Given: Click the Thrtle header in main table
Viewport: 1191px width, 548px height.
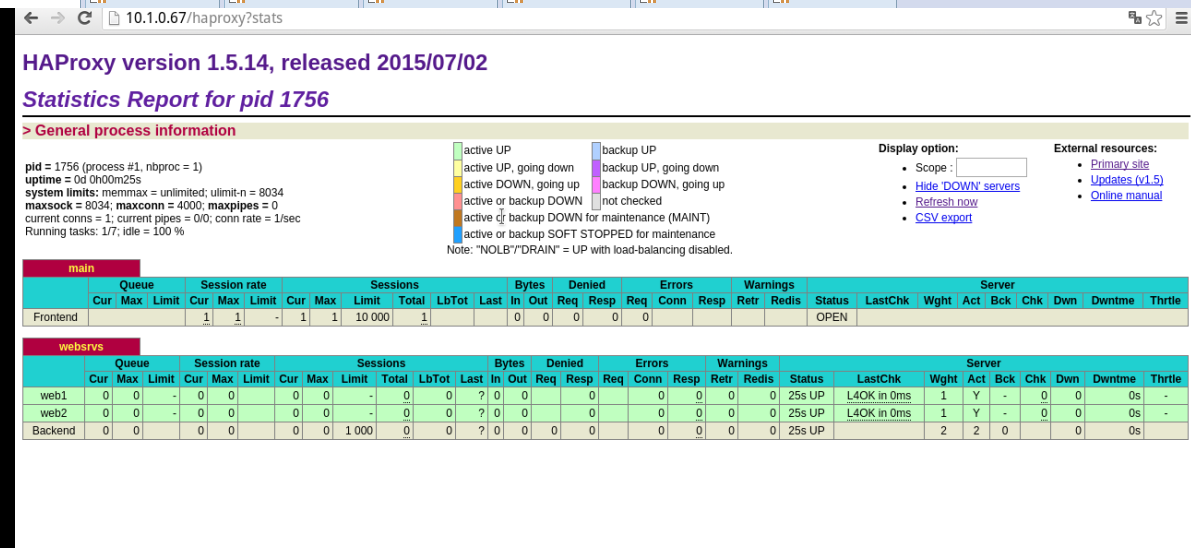Looking at the screenshot, I should (x=1166, y=300).
